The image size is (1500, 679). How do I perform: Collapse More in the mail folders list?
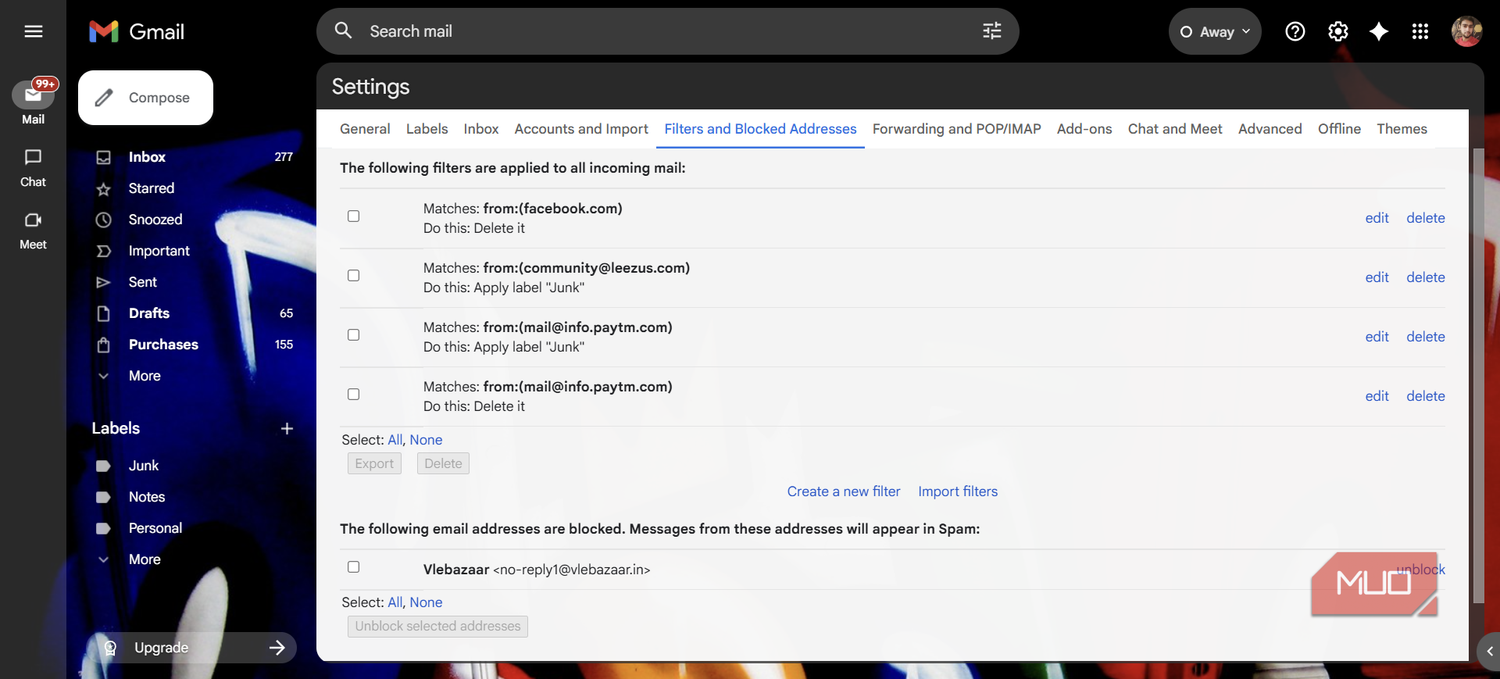point(143,375)
